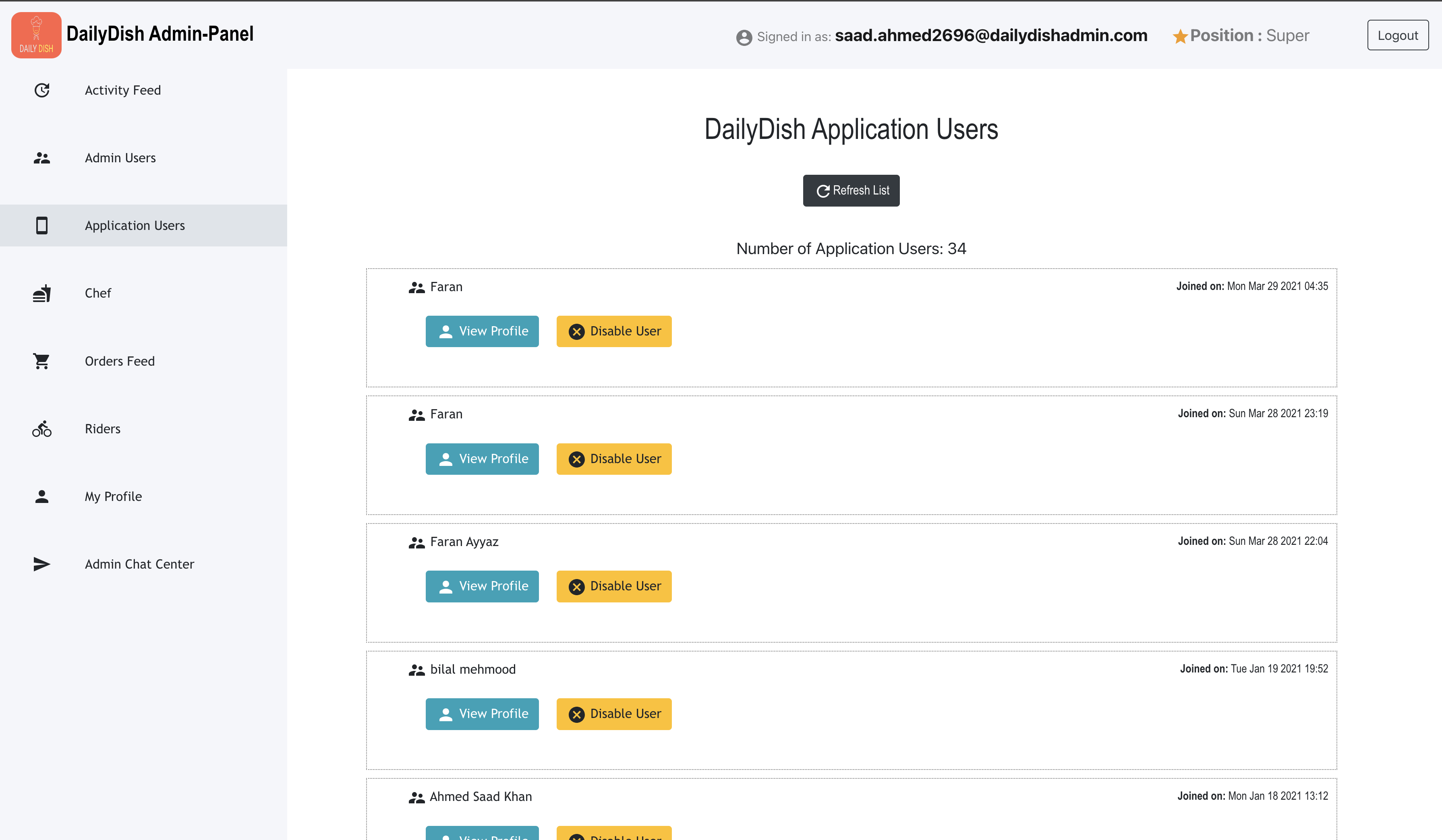
Task: Go to Admin Users section
Action: click(x=144, y=158)
